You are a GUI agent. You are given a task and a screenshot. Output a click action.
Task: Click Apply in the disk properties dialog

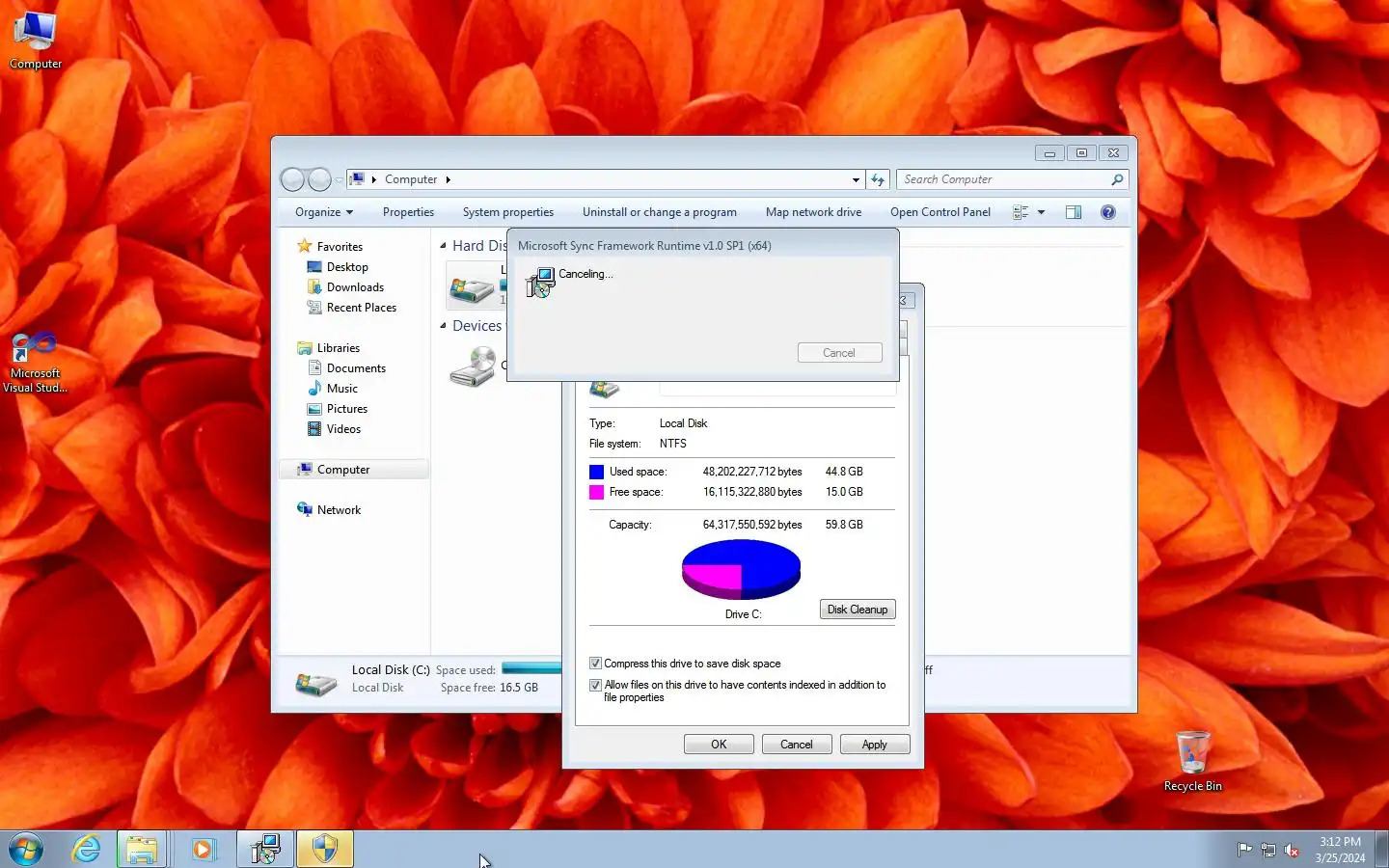click(x=875, y=745)
